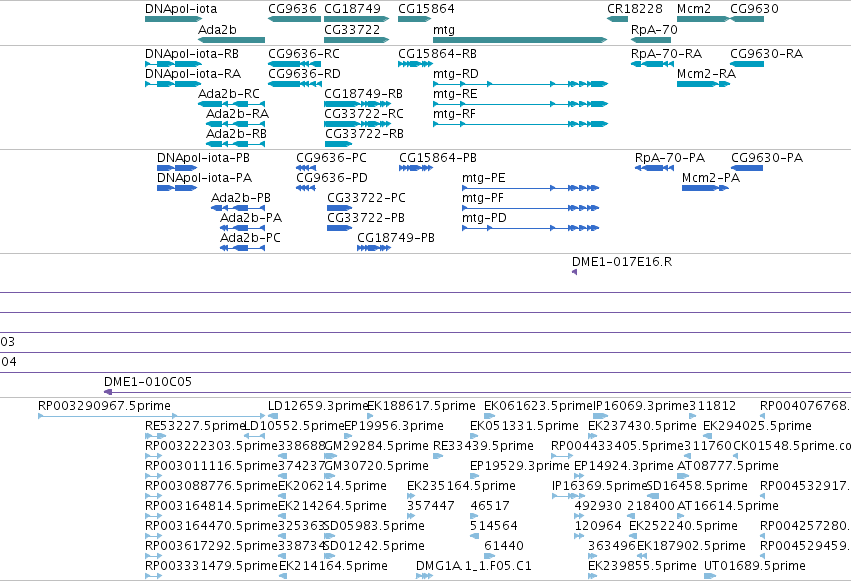Click the RpA-70 gene label
851x581 pixels.
pyautogui.click(x=654, y=30)
